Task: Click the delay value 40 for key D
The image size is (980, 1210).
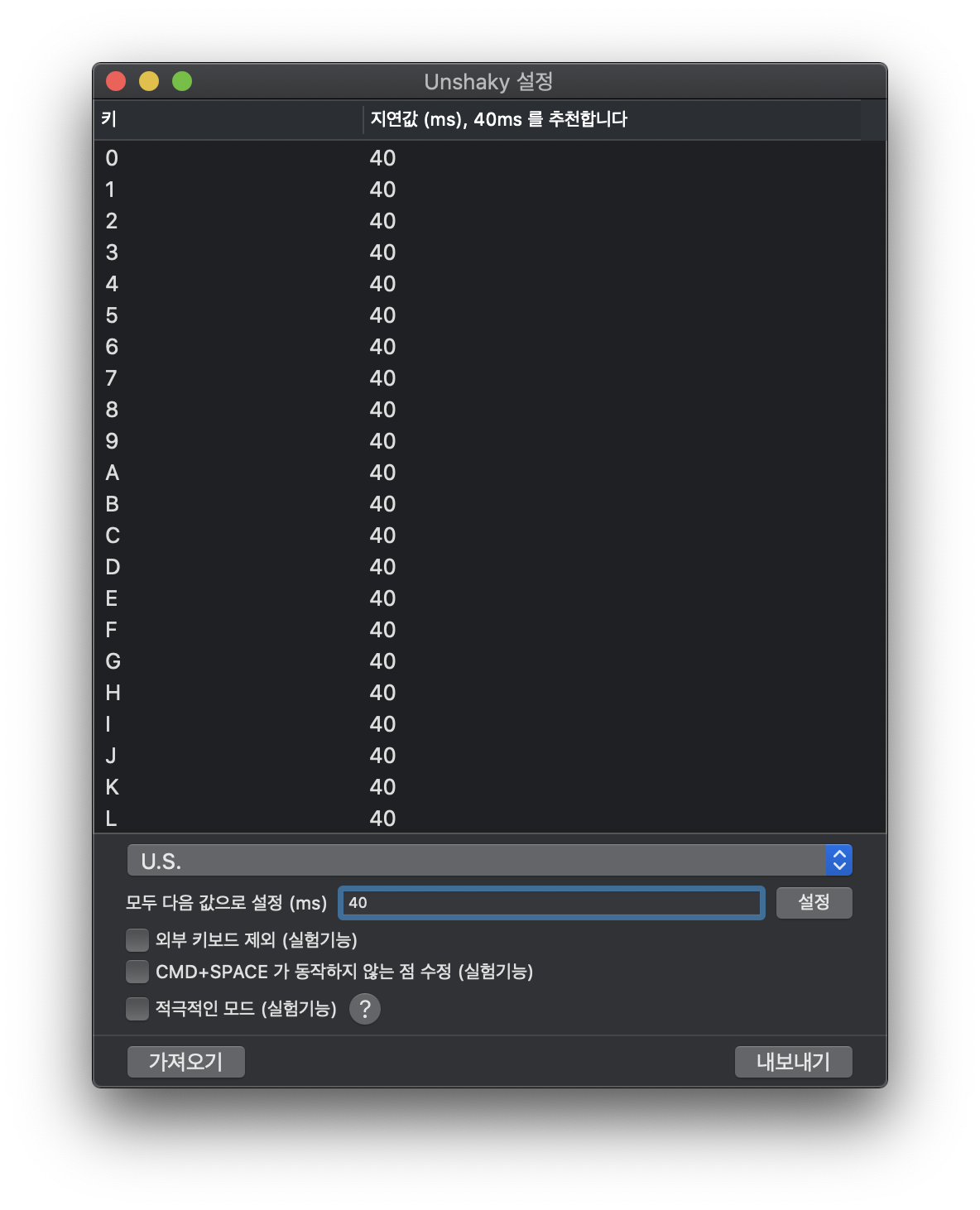Action: coord(382,567)
